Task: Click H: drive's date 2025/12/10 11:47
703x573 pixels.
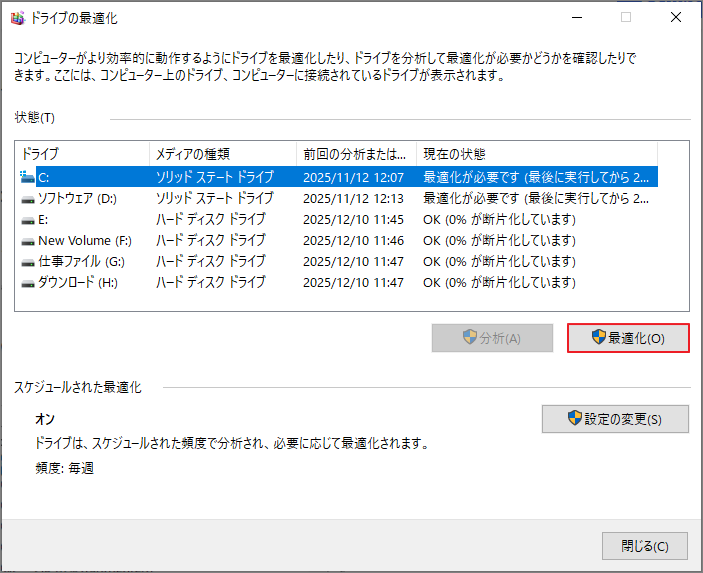Action: tap(353, 283)
